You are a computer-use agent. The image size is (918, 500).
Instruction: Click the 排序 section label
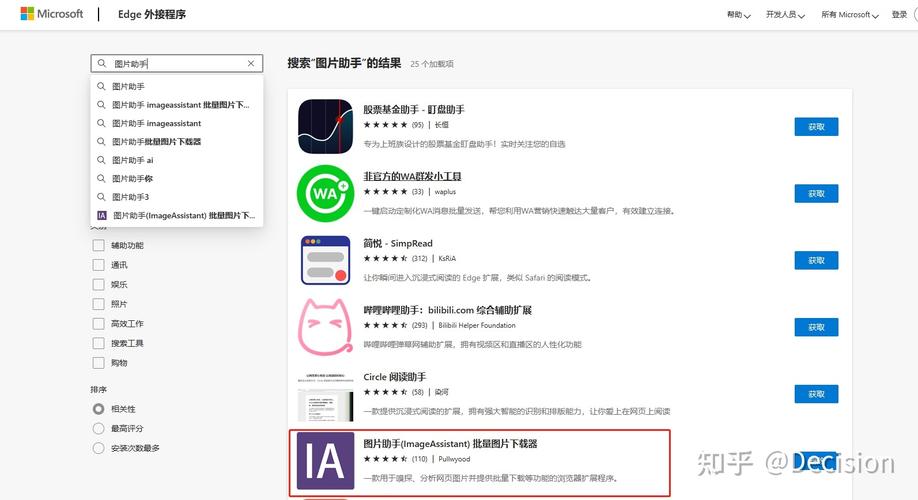click(98, 389)
